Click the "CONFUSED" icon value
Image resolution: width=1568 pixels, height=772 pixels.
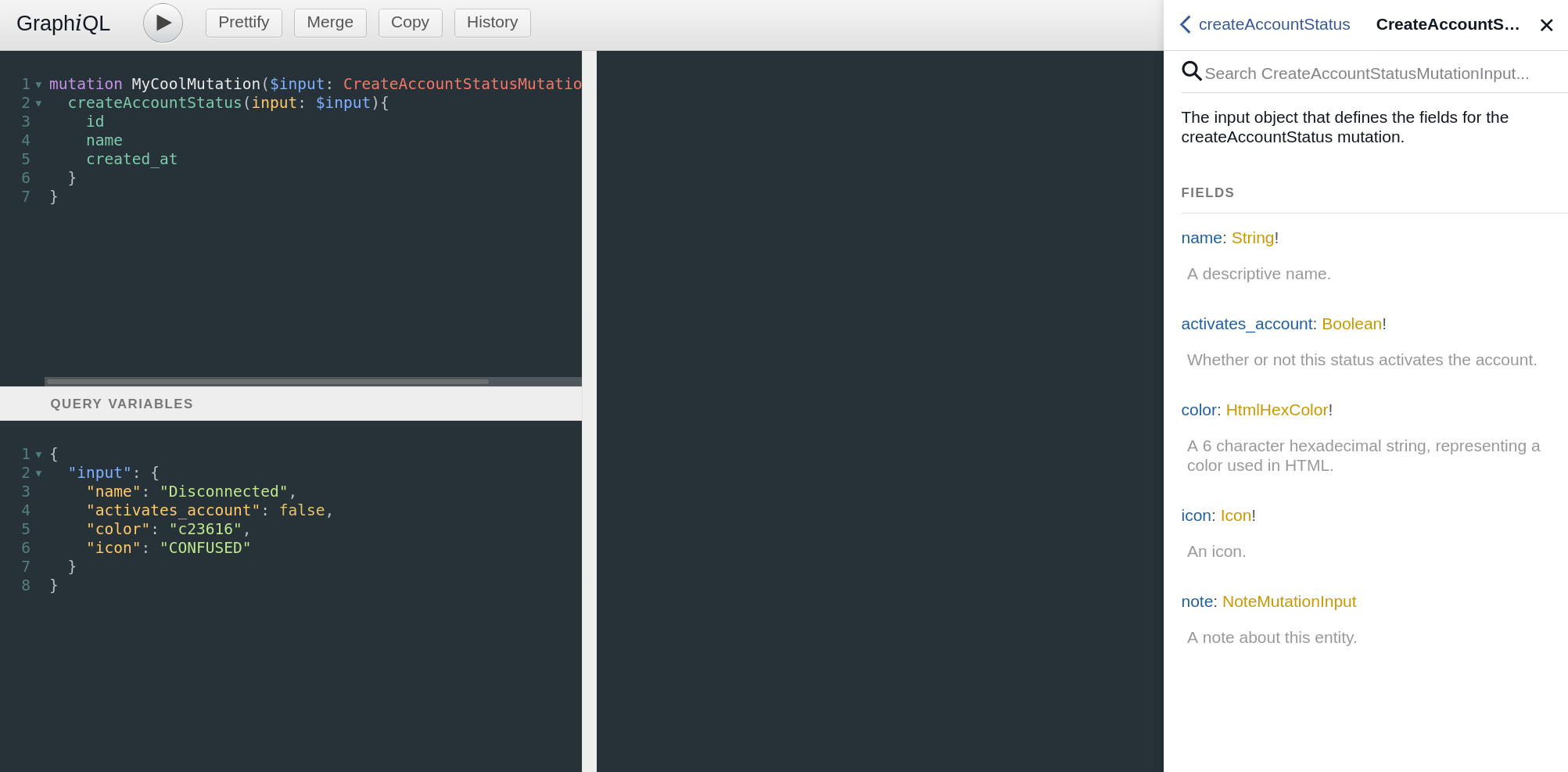coord(205,548)
